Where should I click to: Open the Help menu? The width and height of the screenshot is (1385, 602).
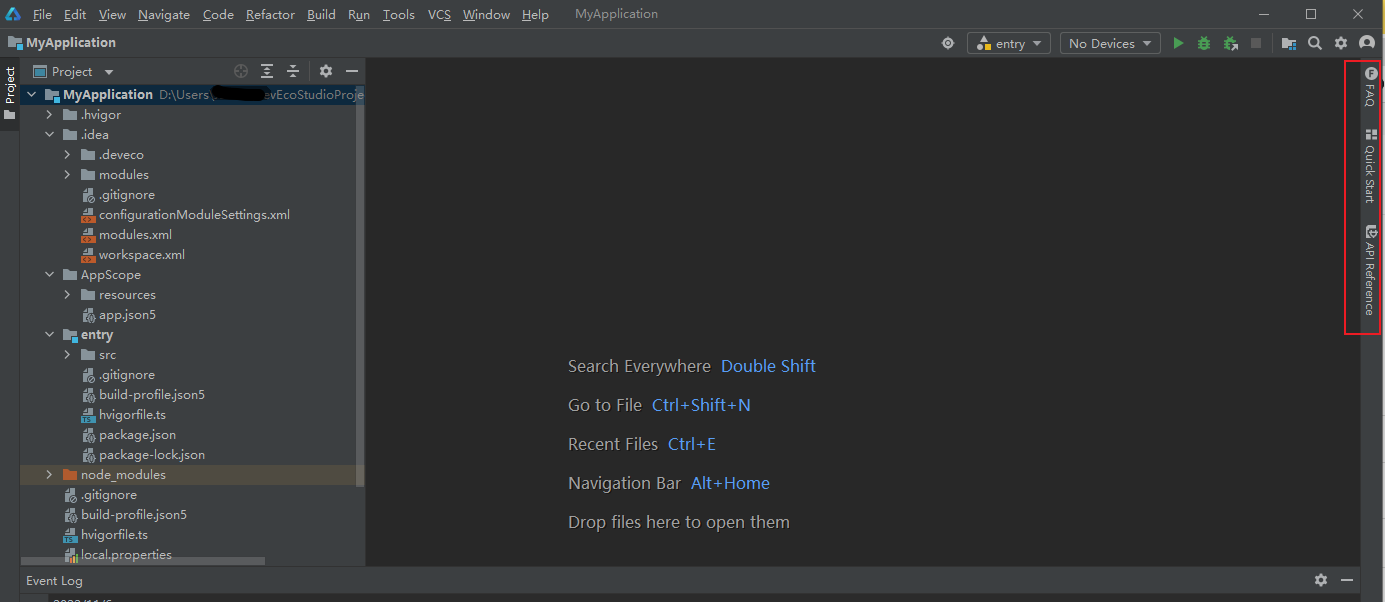[x=535, y=14]
